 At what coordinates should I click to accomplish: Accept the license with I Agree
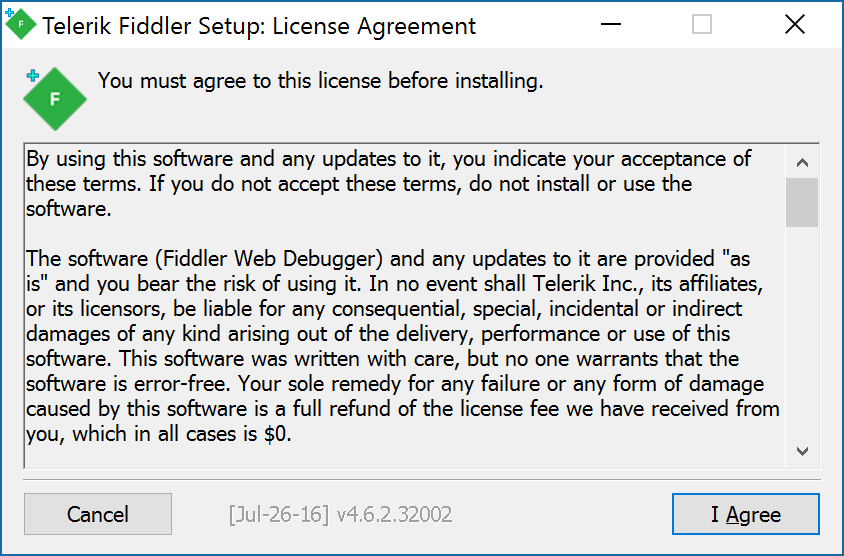click(x=746, y=515)
